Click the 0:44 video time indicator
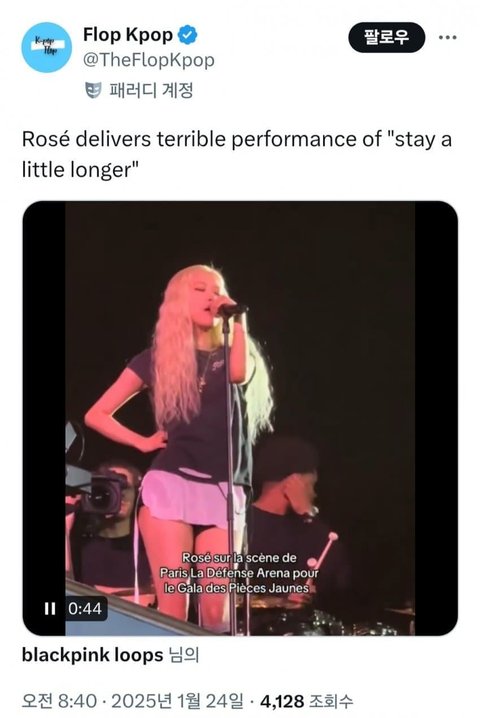Image resolution: width=480 pixels, height=718 pixels. pos(85,609)
